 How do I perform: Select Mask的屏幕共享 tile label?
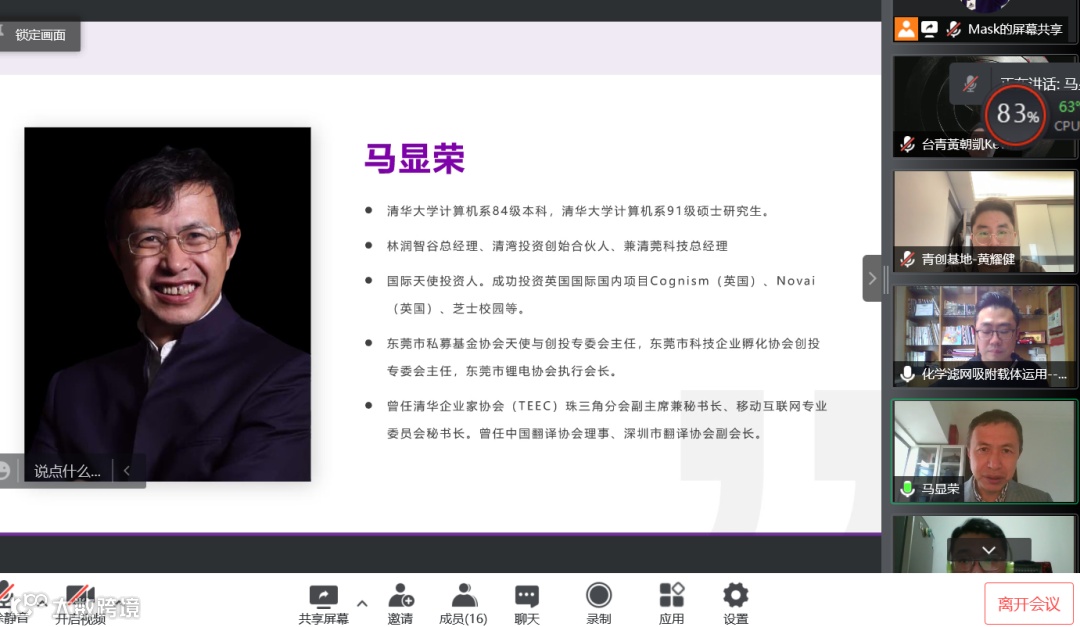tap(1015, 29)
